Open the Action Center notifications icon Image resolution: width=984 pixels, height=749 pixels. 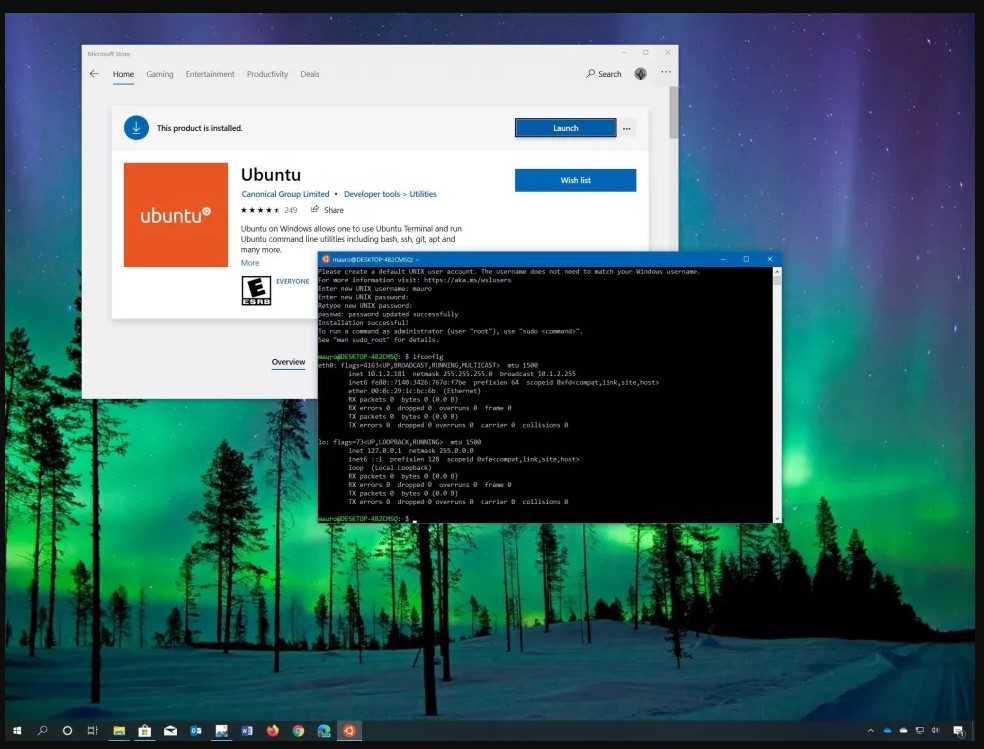(958, 731)
